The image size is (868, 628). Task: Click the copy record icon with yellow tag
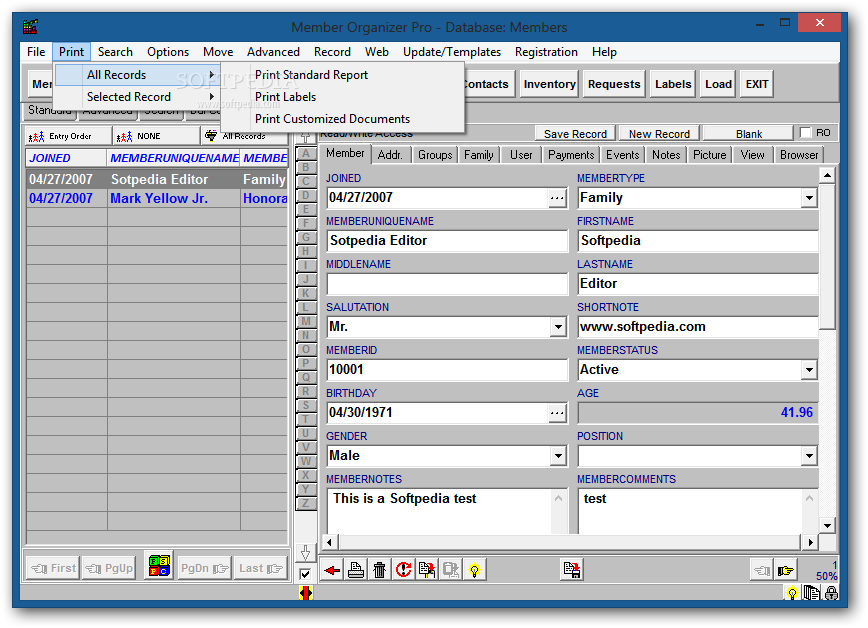[427, 570]
